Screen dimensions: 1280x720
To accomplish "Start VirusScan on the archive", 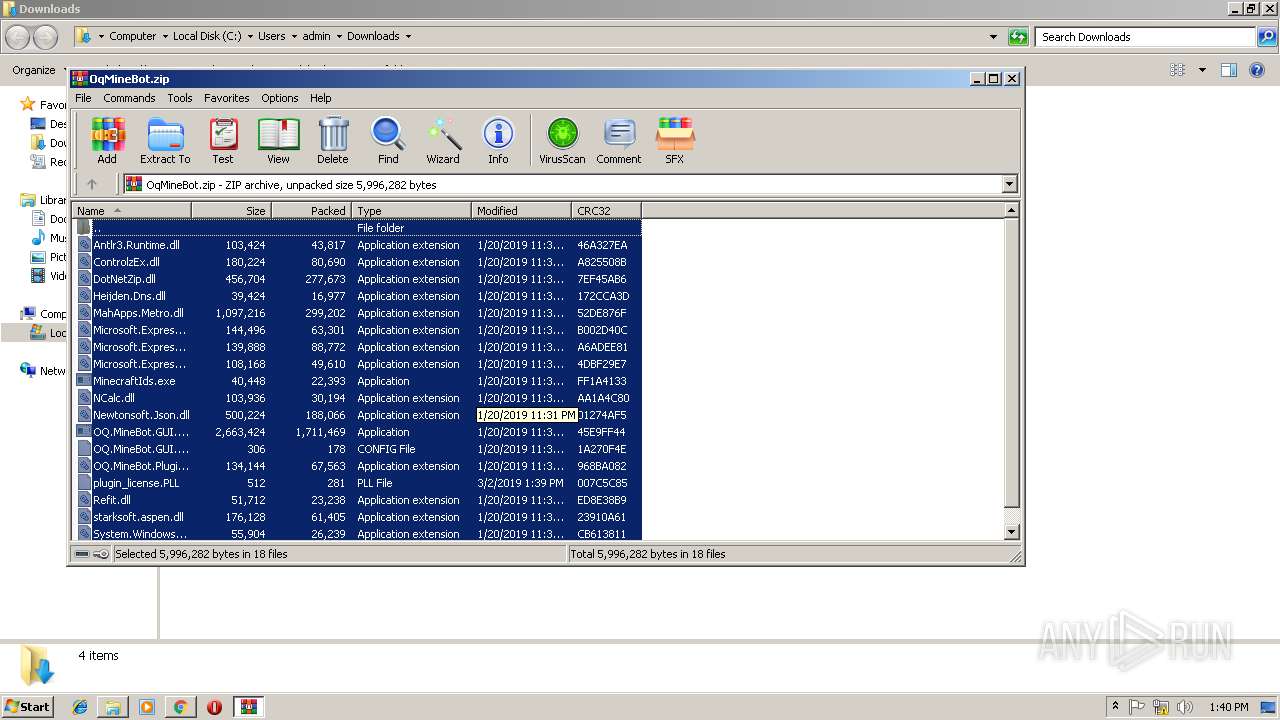I will (562, 140).
